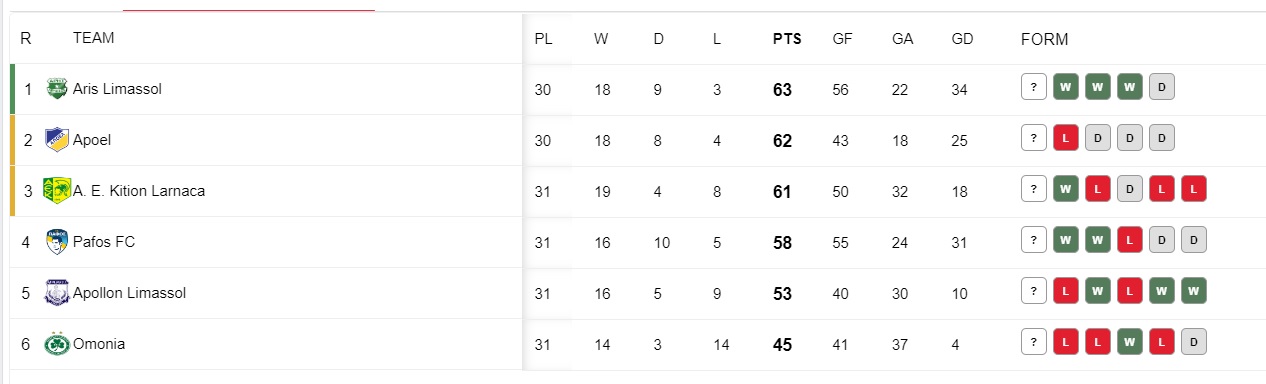Open the Omonia team link

pyautogui.click(x=99, y=344)
